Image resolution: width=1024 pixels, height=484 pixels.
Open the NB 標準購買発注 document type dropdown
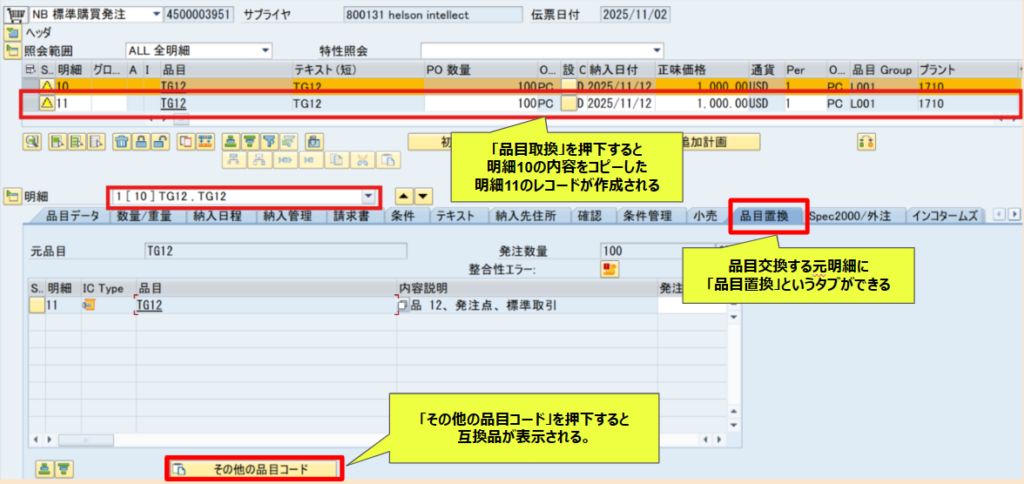pos(155,14)
